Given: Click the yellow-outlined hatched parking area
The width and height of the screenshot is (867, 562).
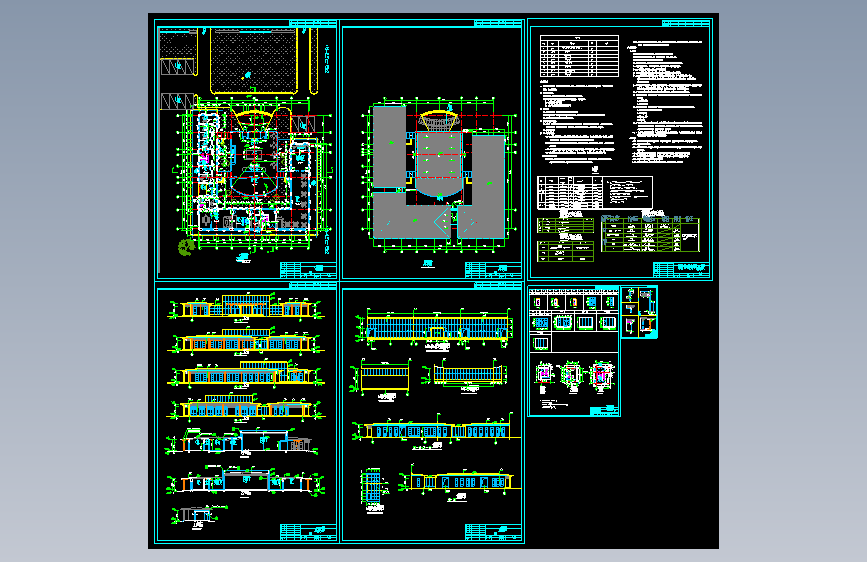Looking at the screenshot, I should point(254,61).
